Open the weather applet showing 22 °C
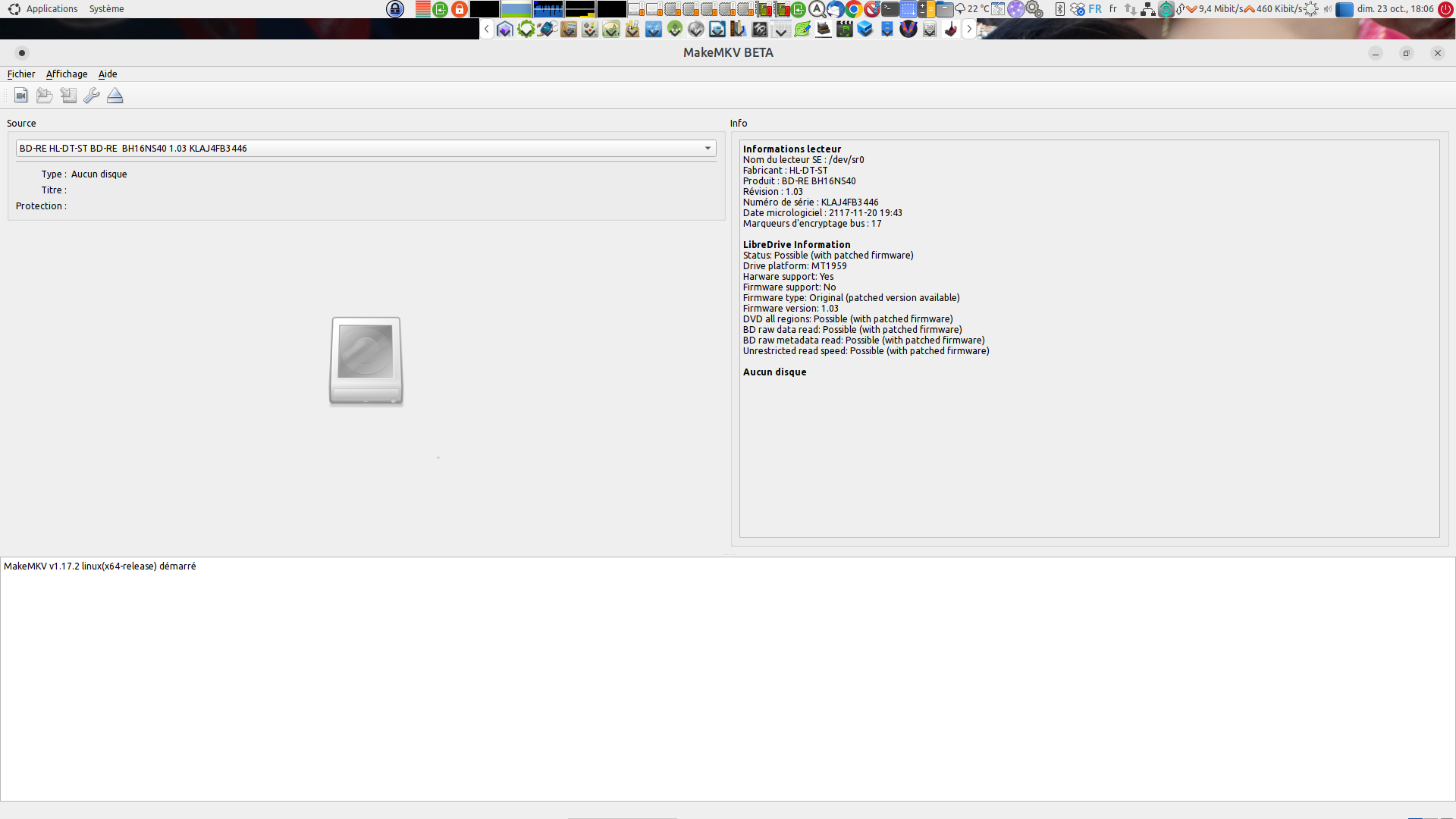 point(972,9)
